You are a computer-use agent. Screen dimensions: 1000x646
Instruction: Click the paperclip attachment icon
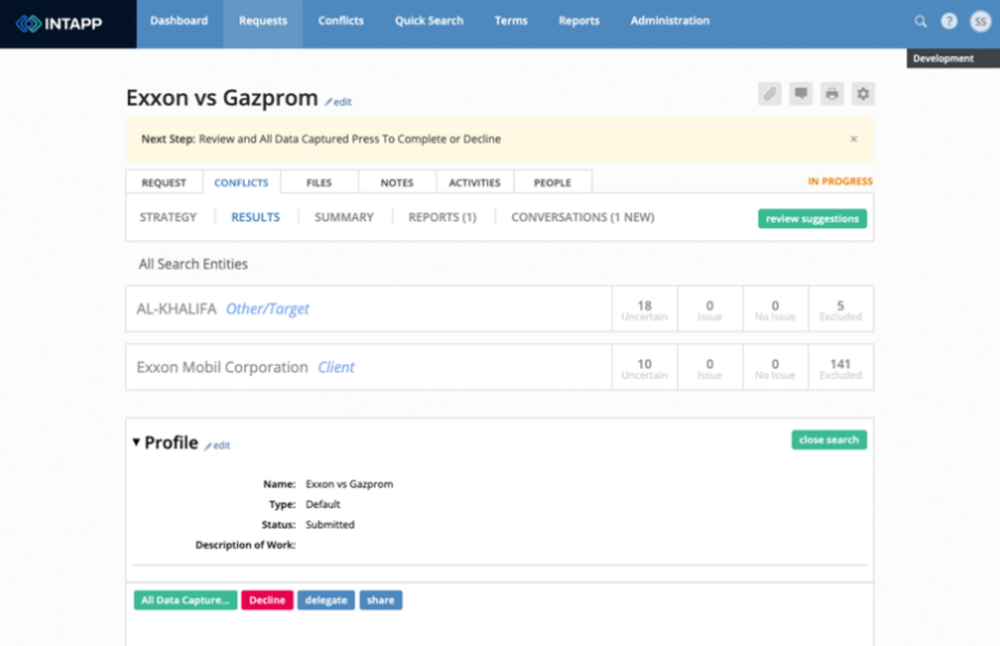coord(770,94)
